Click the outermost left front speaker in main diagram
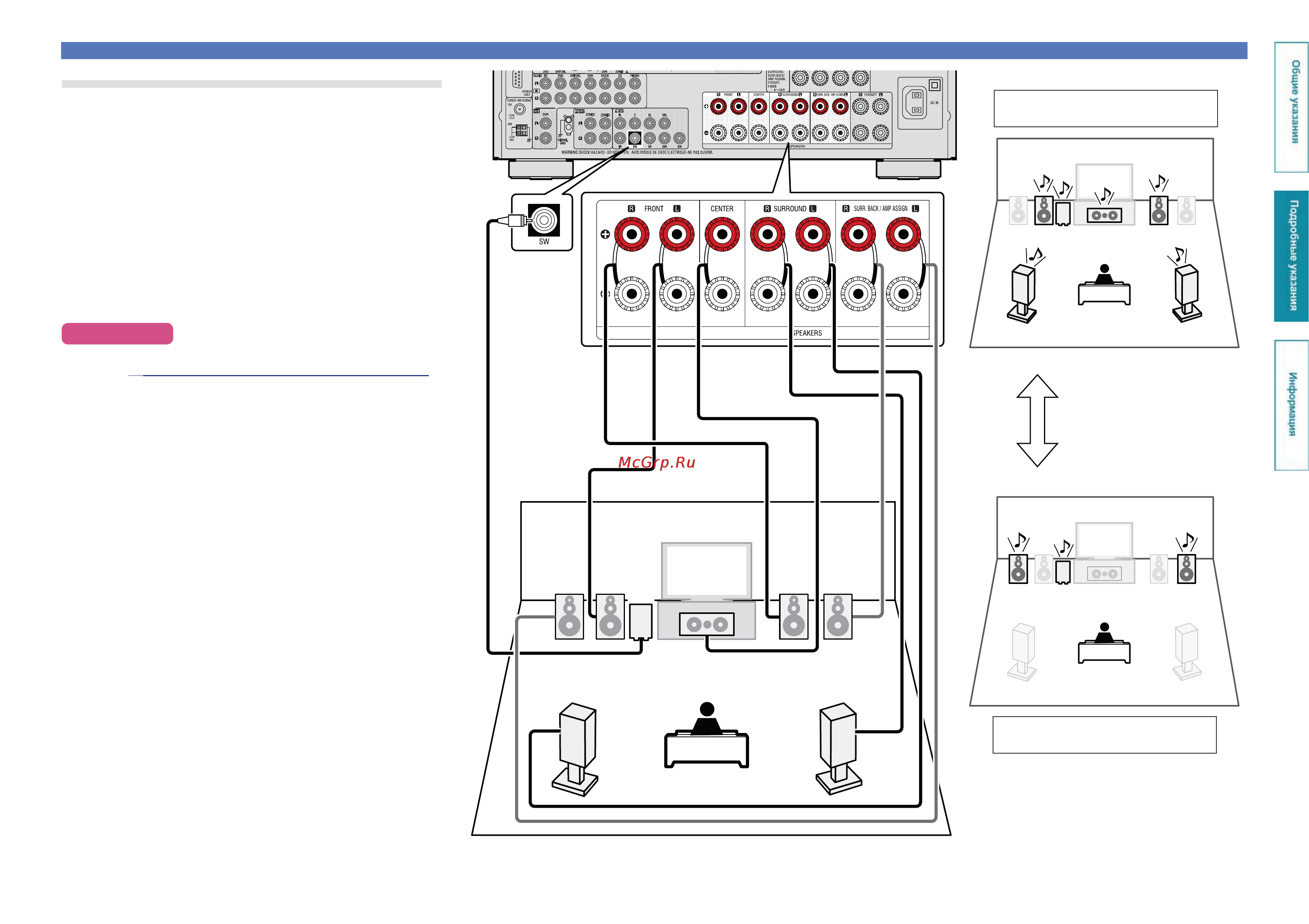Viewport: 1309px width, 924px height. (570, 616)
